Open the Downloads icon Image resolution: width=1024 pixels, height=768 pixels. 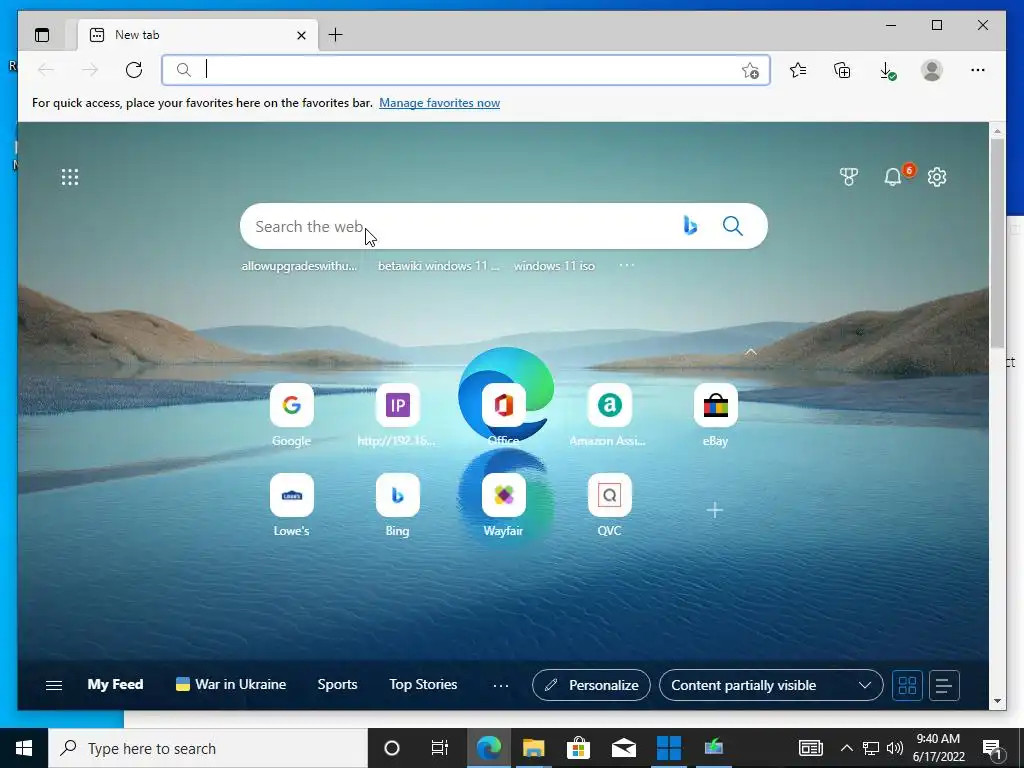click(887, 70)
